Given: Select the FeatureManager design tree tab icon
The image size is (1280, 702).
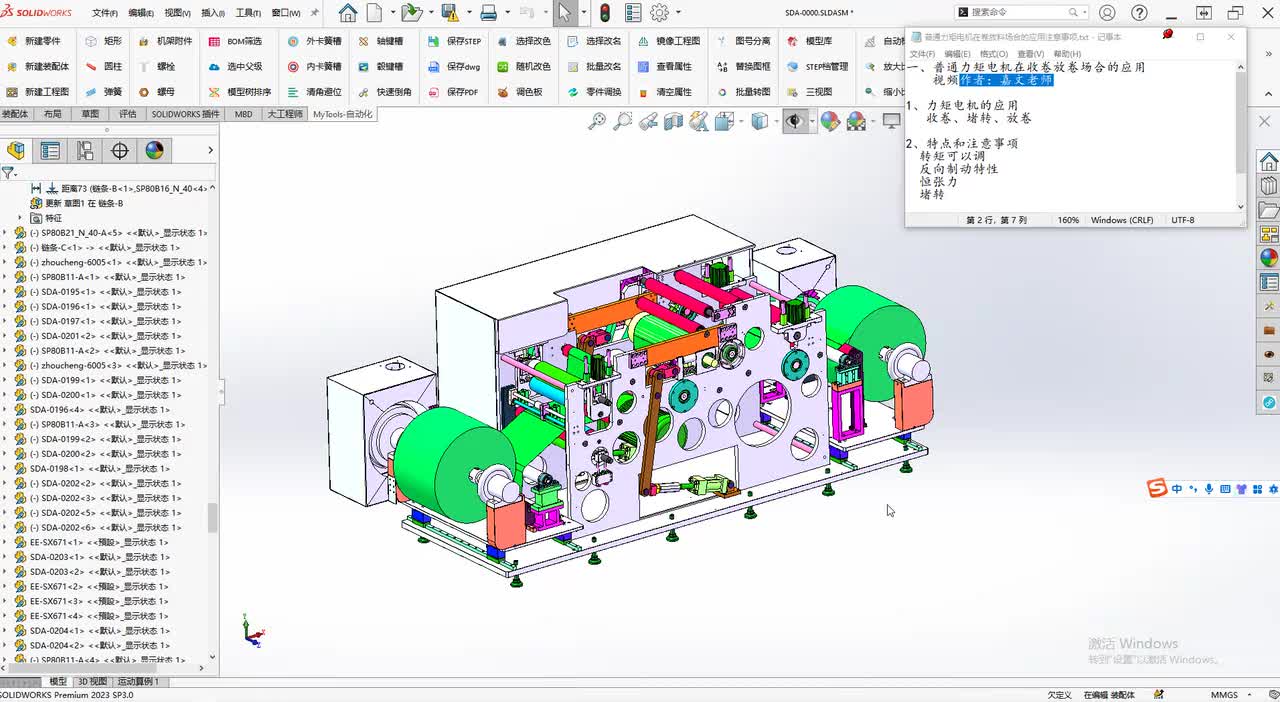Looking at the screenshot, I should [16, 151].
